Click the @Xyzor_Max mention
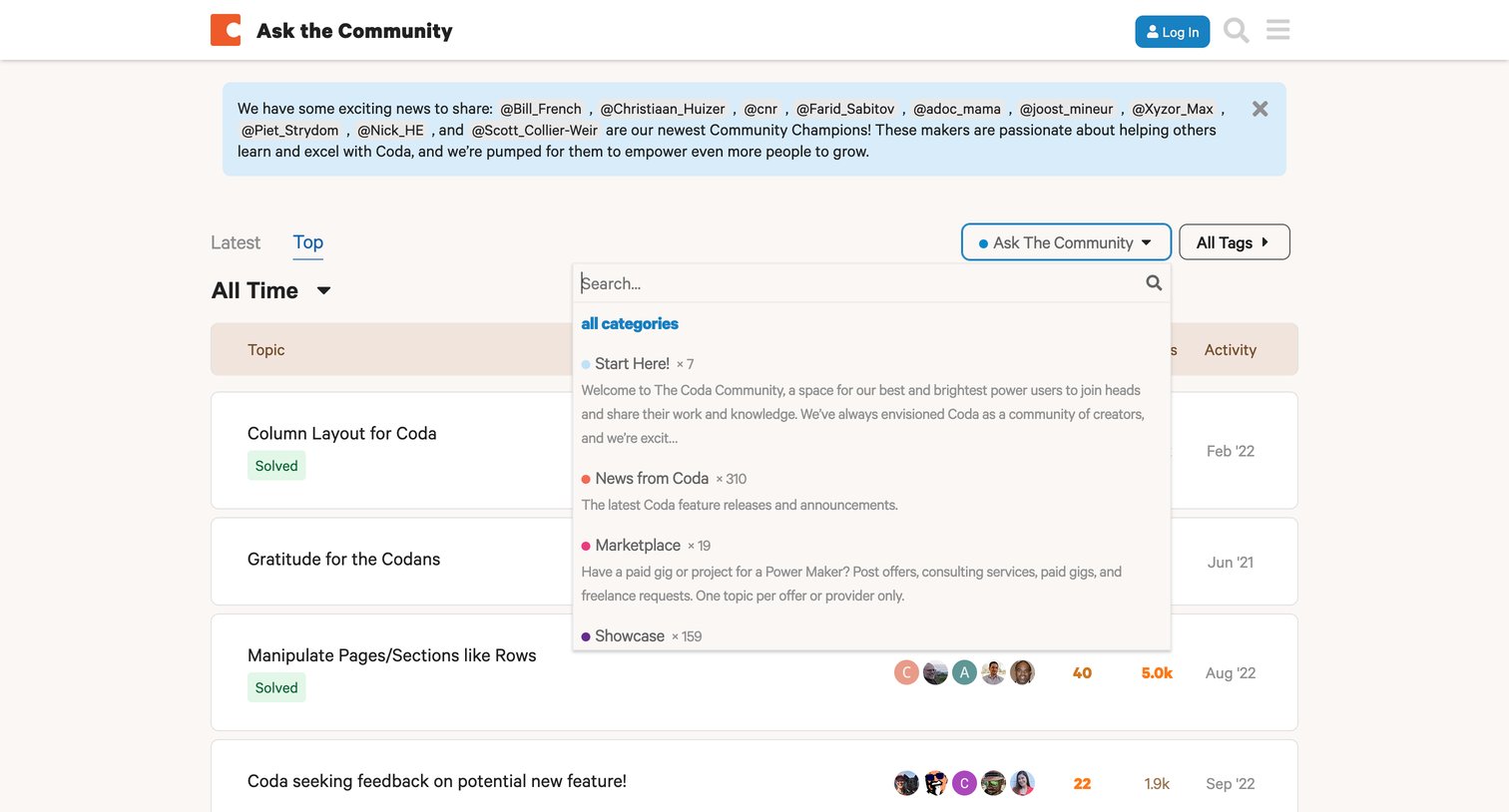 [x=1173, y=109]
